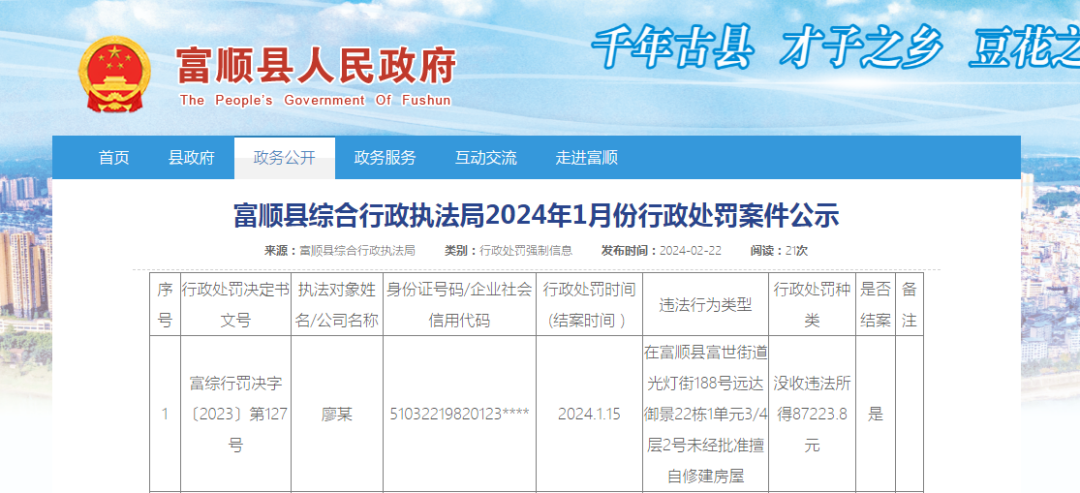Open the 走进富顺 navigation item
Image resolution: width=1080 pixels, height=493 pixels.
tap(587, 158)
